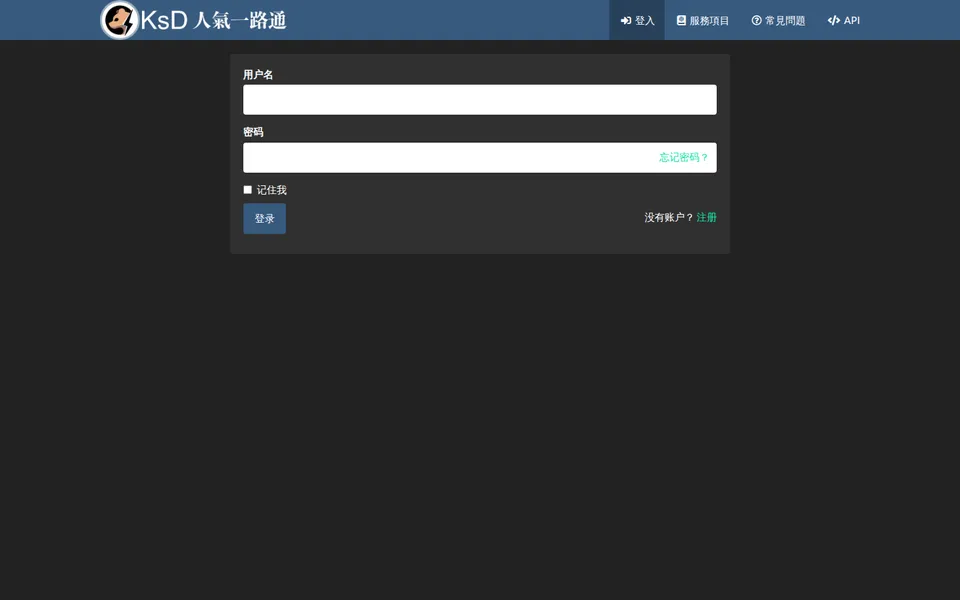Focus the 用户名 input field
This screenshot has width=960, height=600.
pos(479,100)
